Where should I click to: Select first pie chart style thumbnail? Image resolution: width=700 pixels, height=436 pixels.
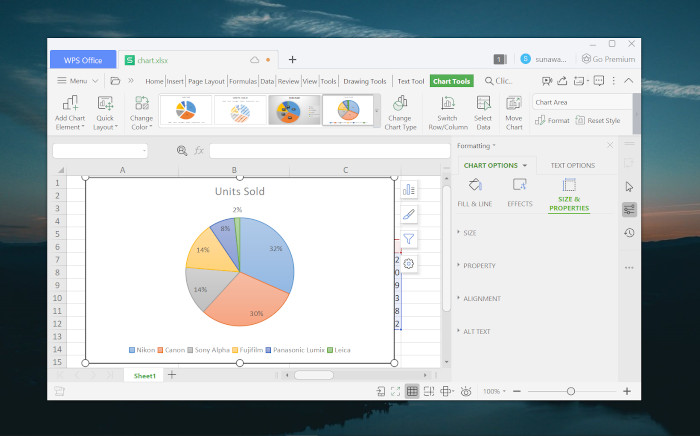click(186, 110)
